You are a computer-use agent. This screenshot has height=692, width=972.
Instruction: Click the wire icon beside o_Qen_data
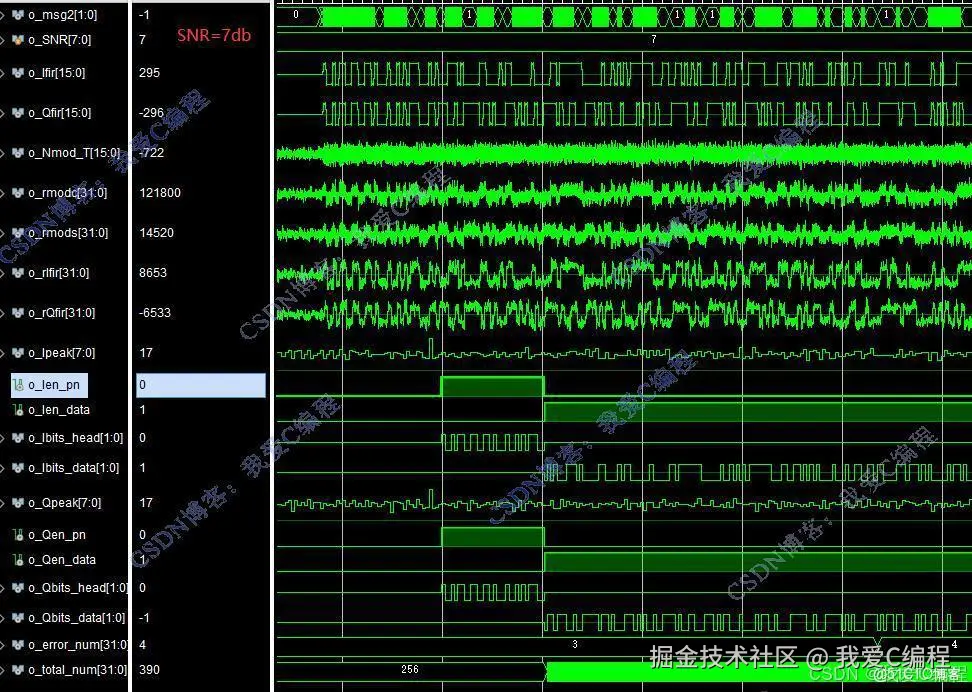click(19, 560)
